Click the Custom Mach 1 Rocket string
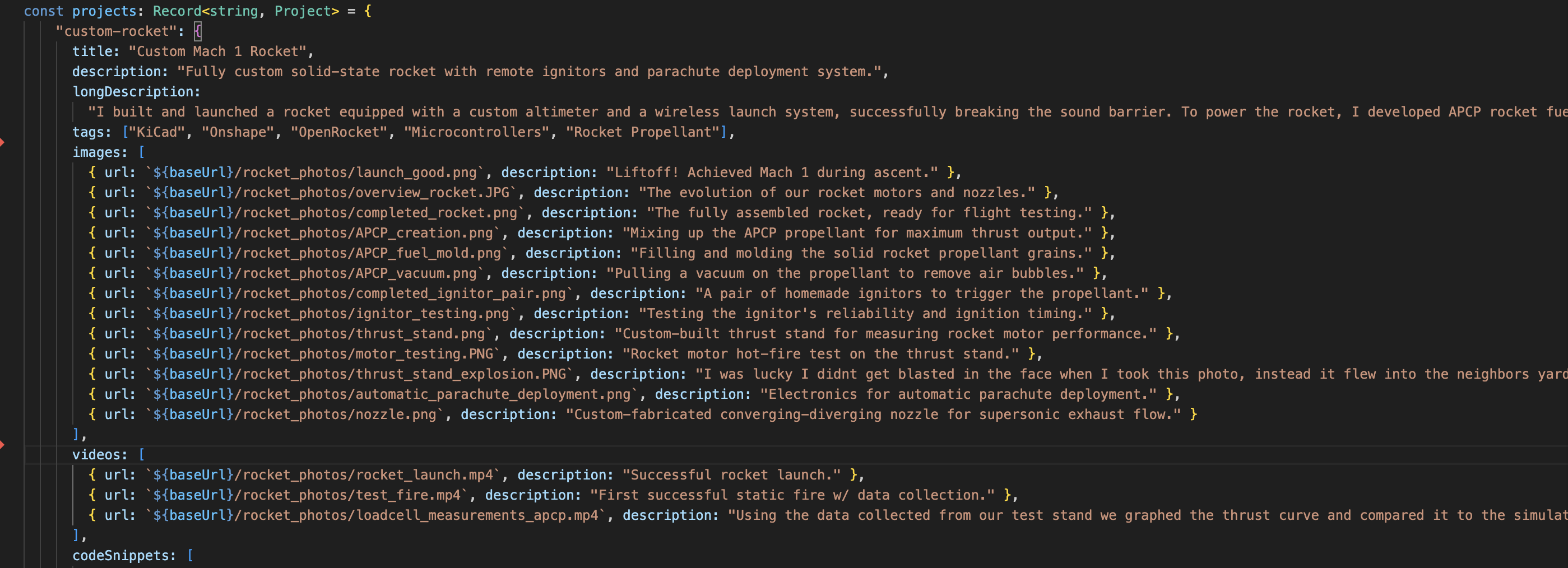 [217, 51]
